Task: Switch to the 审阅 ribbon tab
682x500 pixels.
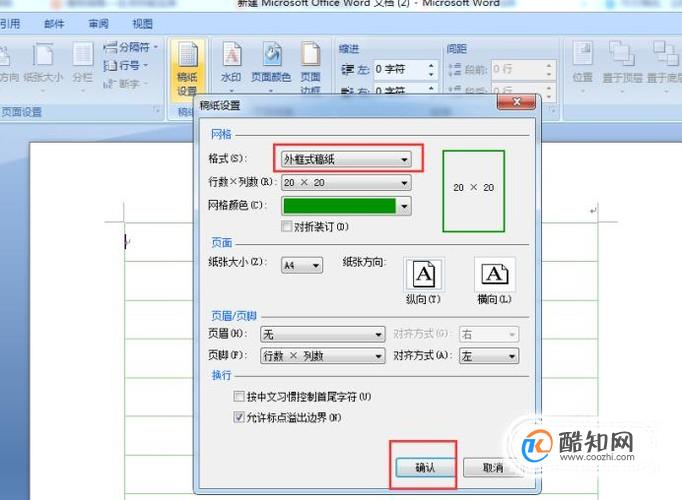Action: pyautogui.click(x=98, y=24)
